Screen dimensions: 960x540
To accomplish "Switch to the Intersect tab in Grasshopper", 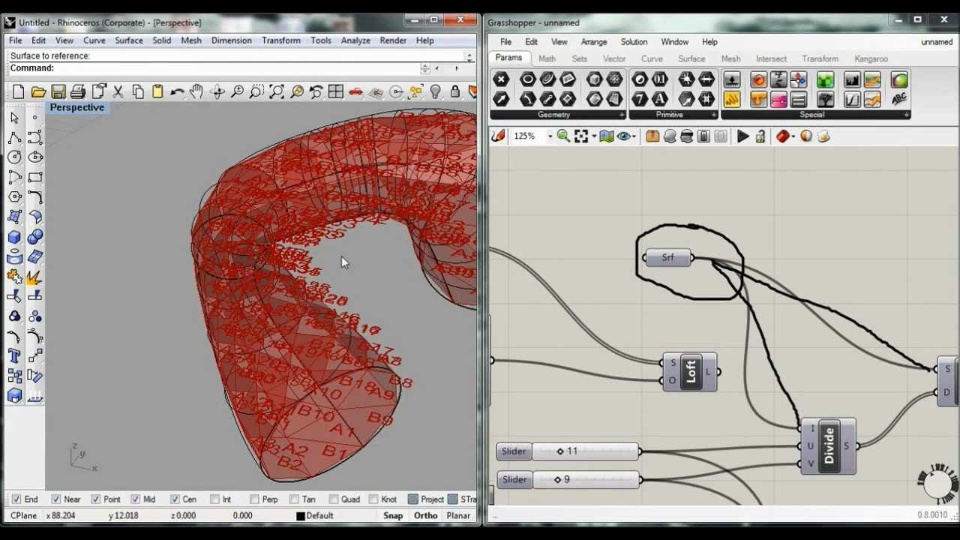I will (x=771, y=59).
